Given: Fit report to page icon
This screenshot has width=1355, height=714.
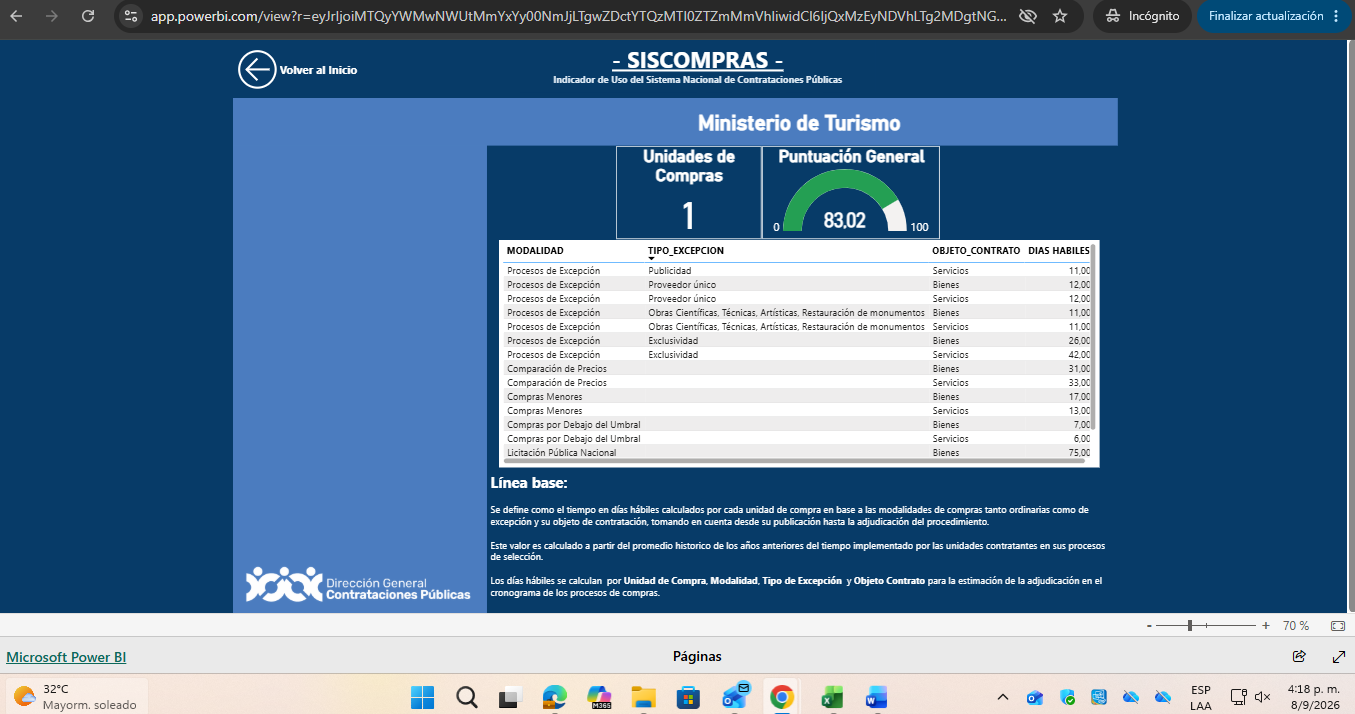Looking at the screenshot, I should tap(1338, 625).
